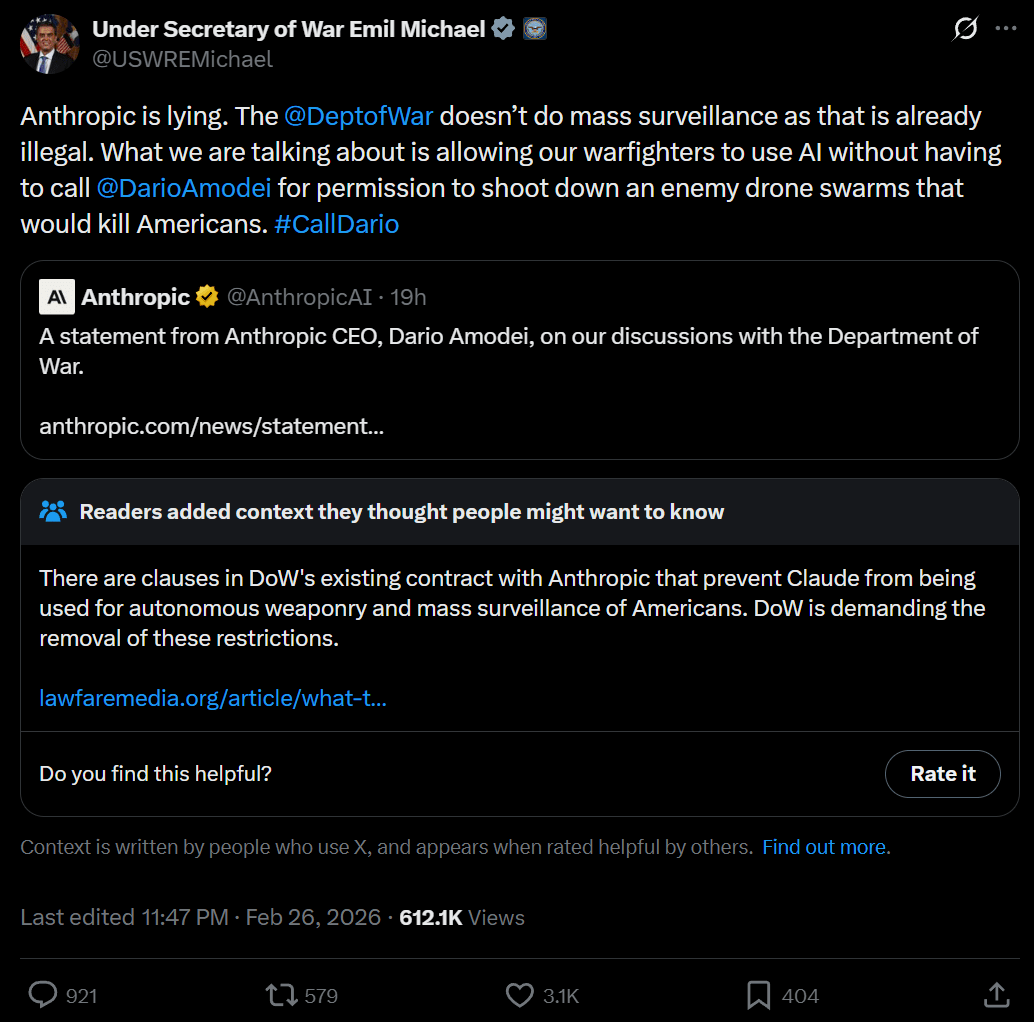Screen dimensions: 1034x1022
Task: Open the anthropic.com/news/statement link
Action: click(x=211, y=426)
